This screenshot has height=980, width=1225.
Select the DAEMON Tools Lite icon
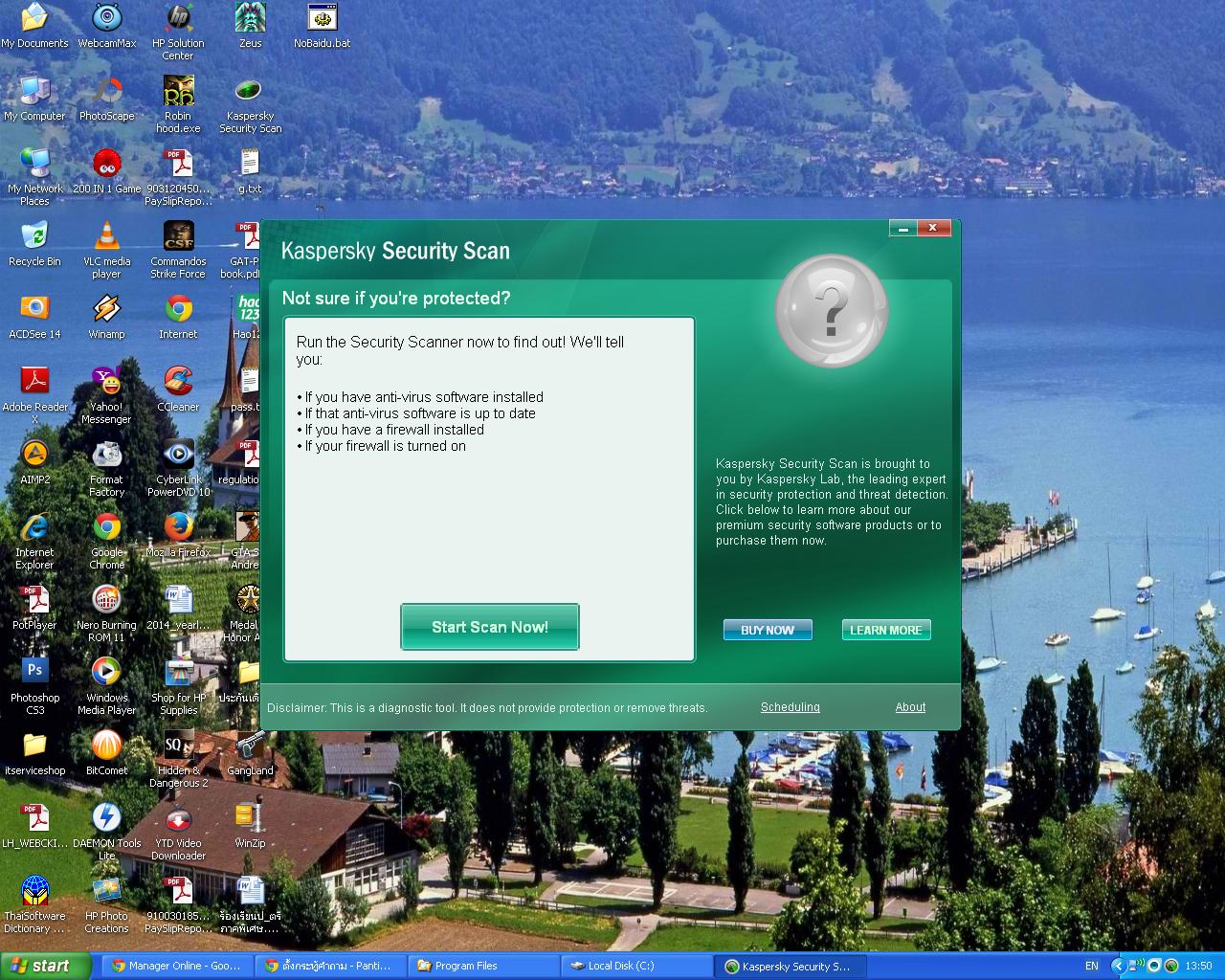point(107,832)
